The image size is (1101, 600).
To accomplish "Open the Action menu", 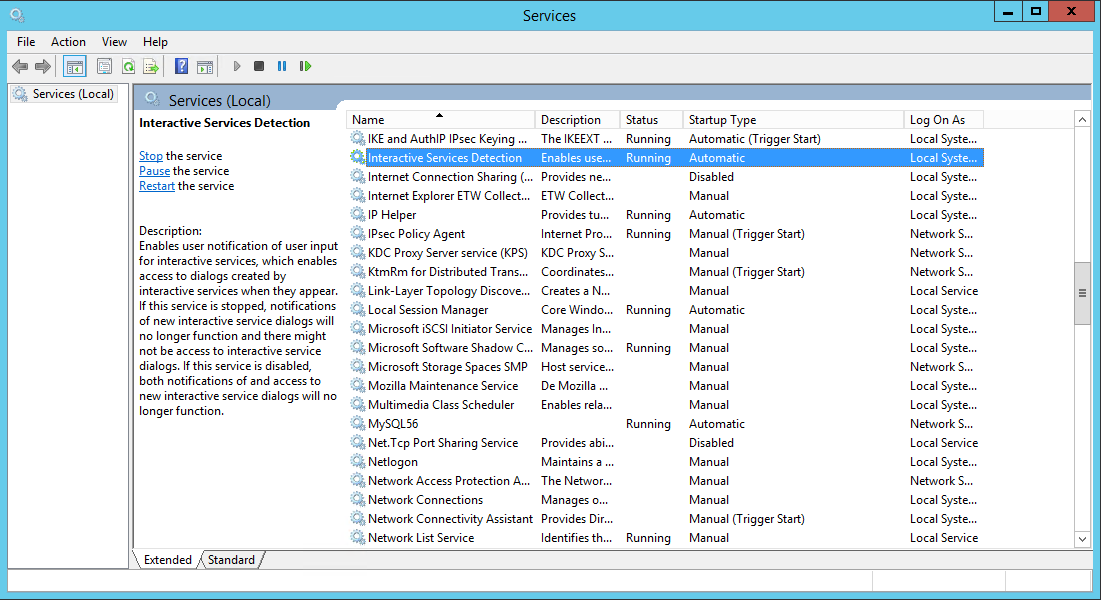I will tap(68, 42).
